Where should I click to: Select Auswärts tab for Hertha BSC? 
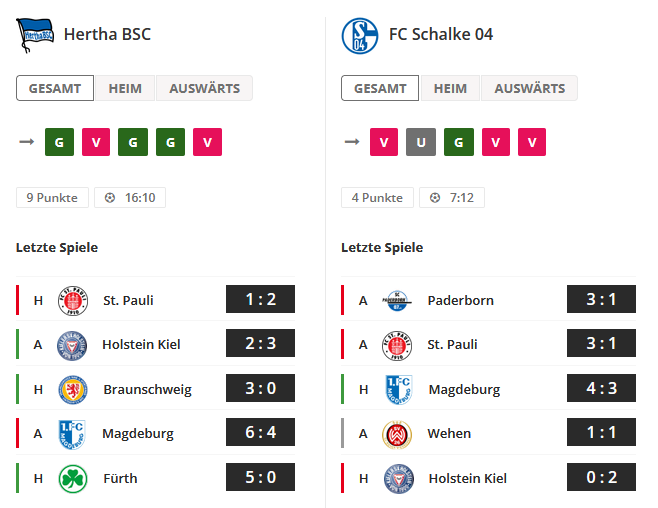click(x=204, y=88)
